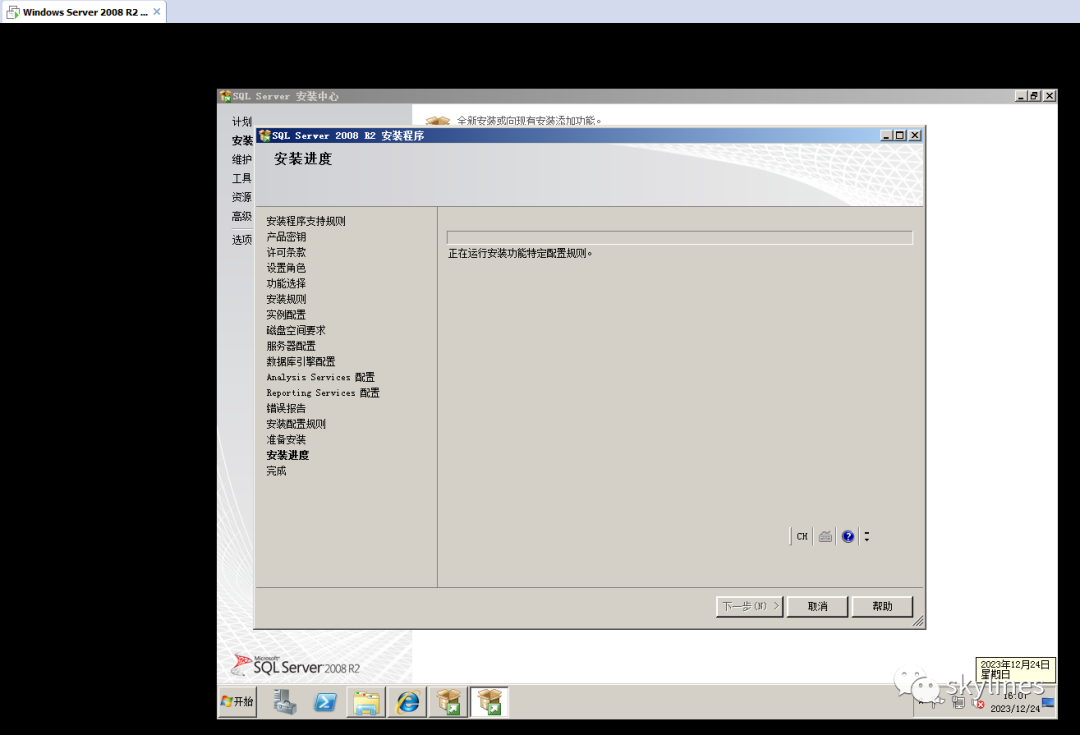This screenshot has width=1080, height=735.
Task: Minimize the SQL Server 2008 R2 安装程序 window
Action: 886,135
